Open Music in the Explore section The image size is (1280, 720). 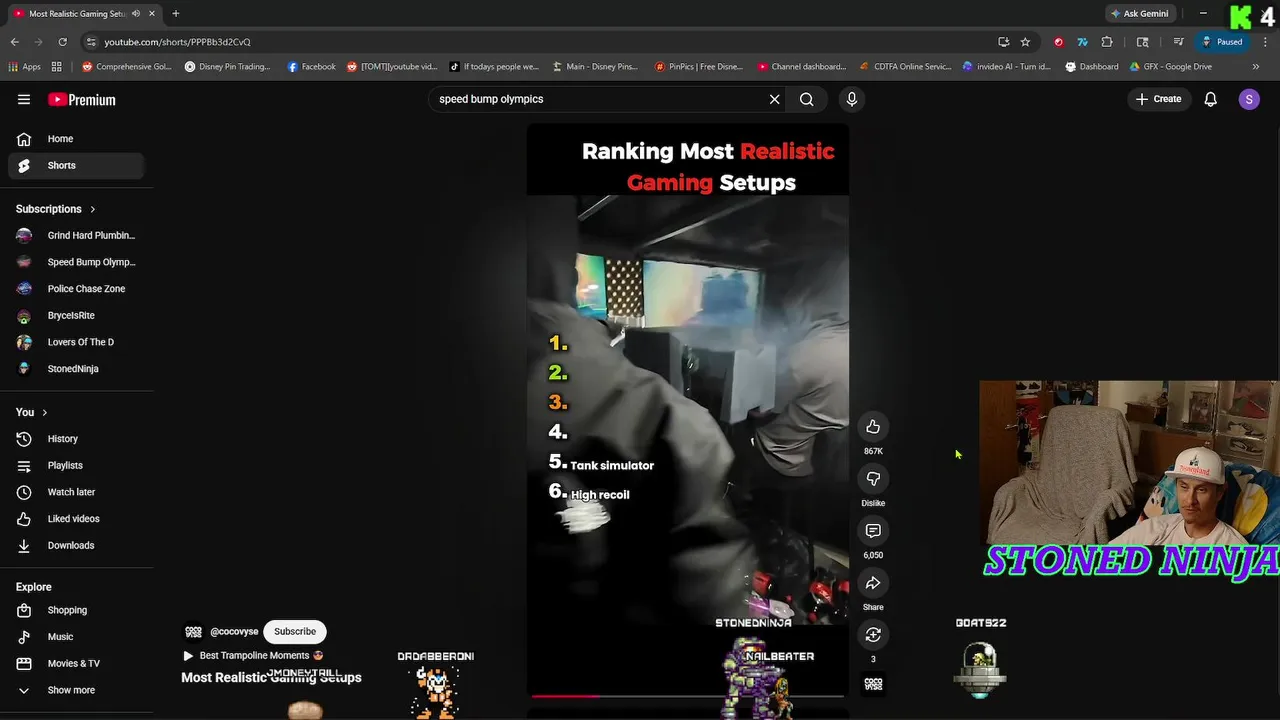[x=76, y=637]
